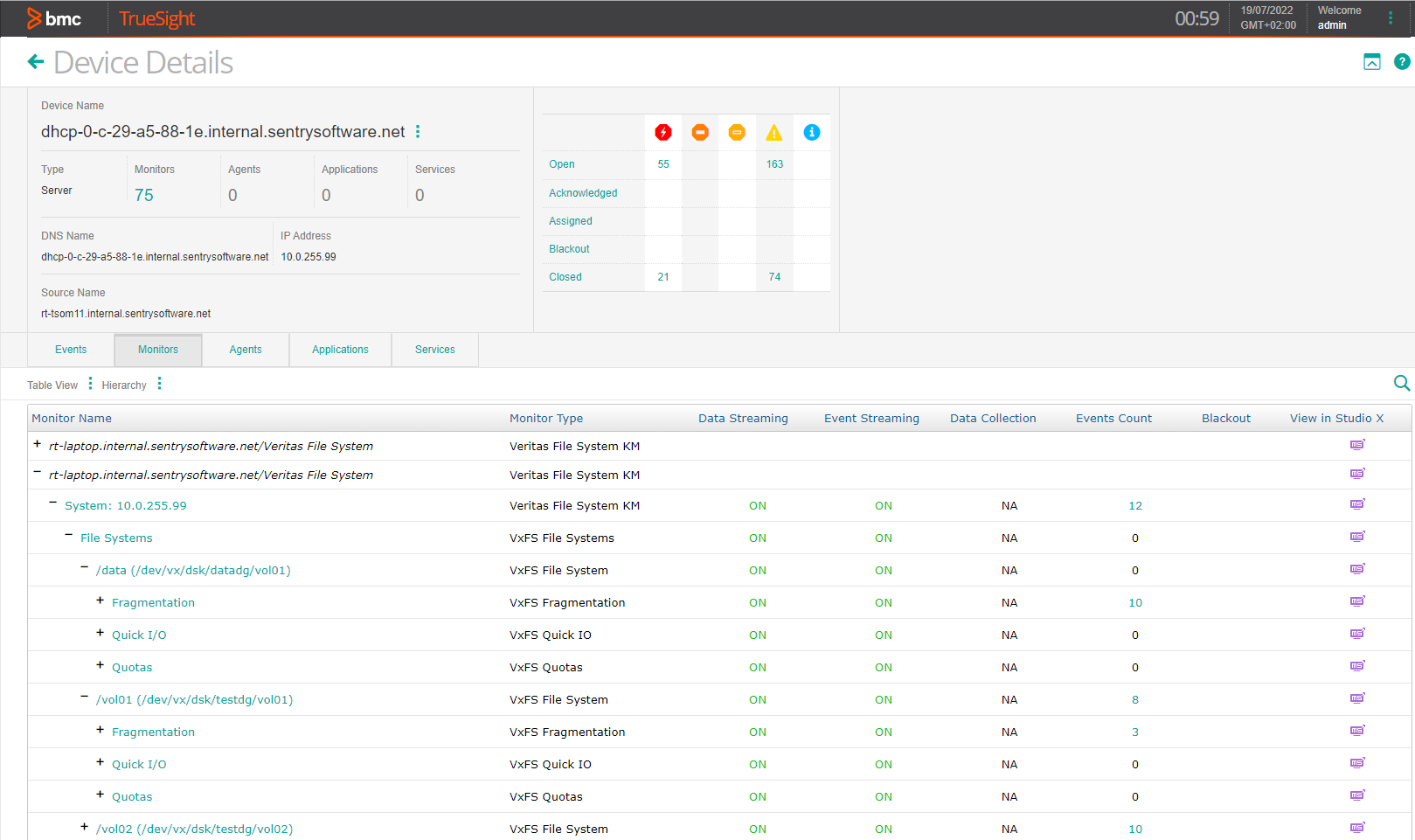This screenshot has height=840, width=1415.
Task: Collapse the System: 10.0.255.99 node
Action: [53, 503]
